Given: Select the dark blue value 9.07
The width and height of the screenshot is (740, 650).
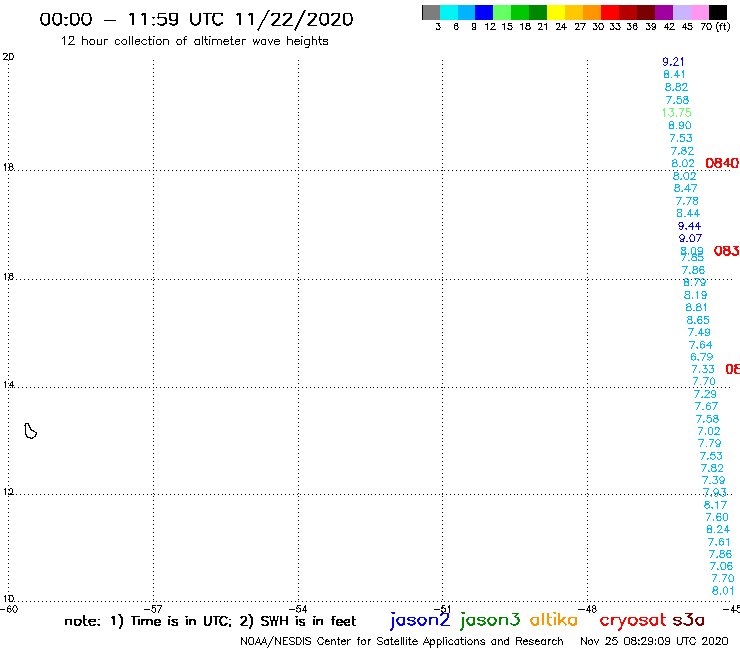Looking at the screenshot, I should pyautogui.click(x=690, y=238).
